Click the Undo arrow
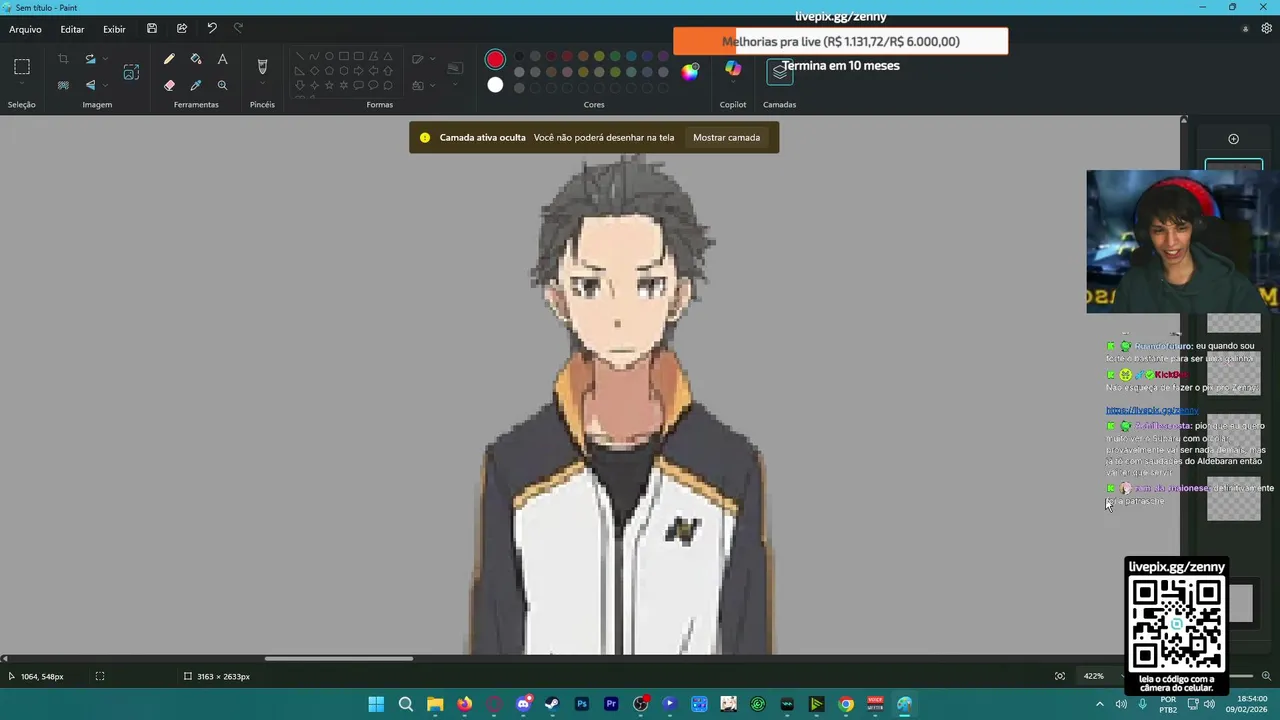The width and height of the screenshot is (1280, 720). point(211,29)
